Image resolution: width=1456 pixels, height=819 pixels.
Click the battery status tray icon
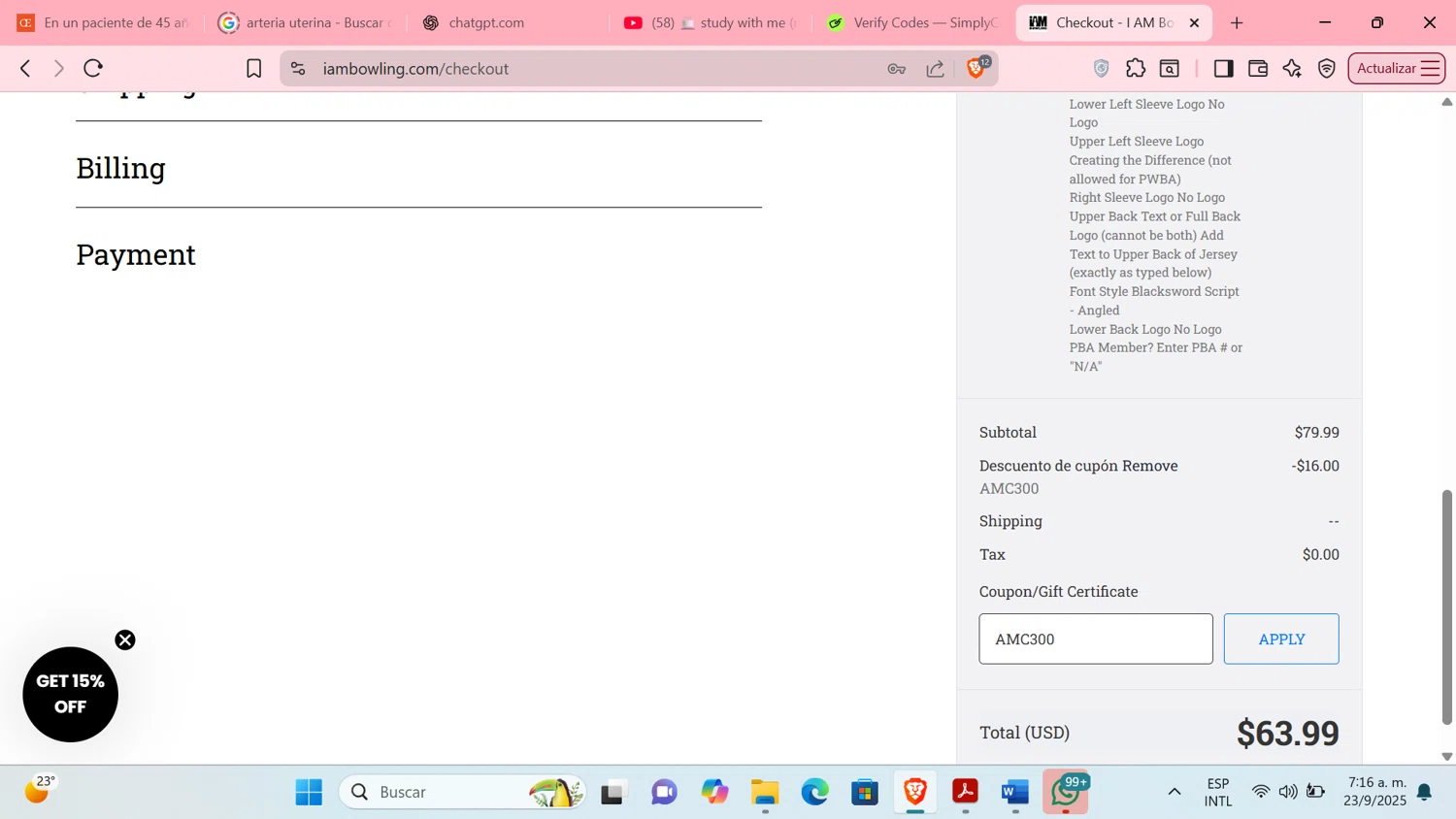[1315, 792]
